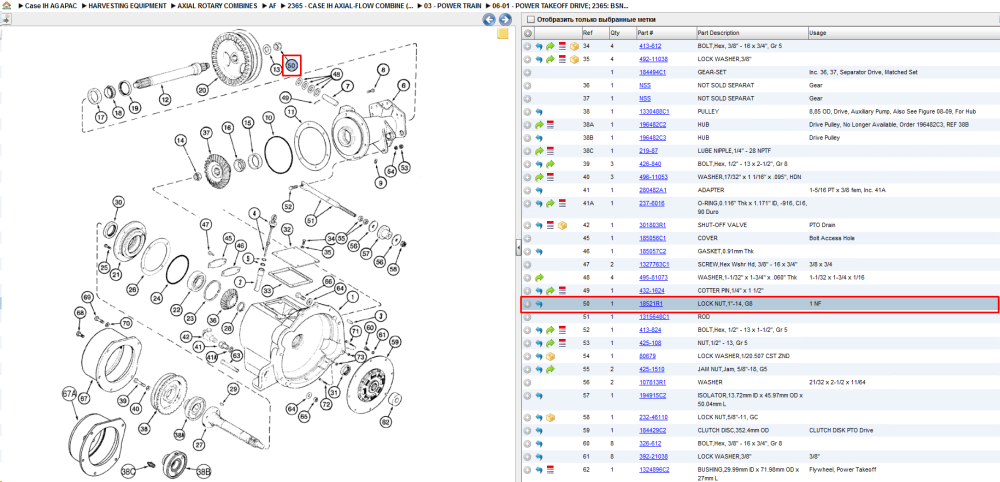Open part number link 237-6016
Image resolution: width=1000 pixels, height=482 pixels.
(651, 203)
